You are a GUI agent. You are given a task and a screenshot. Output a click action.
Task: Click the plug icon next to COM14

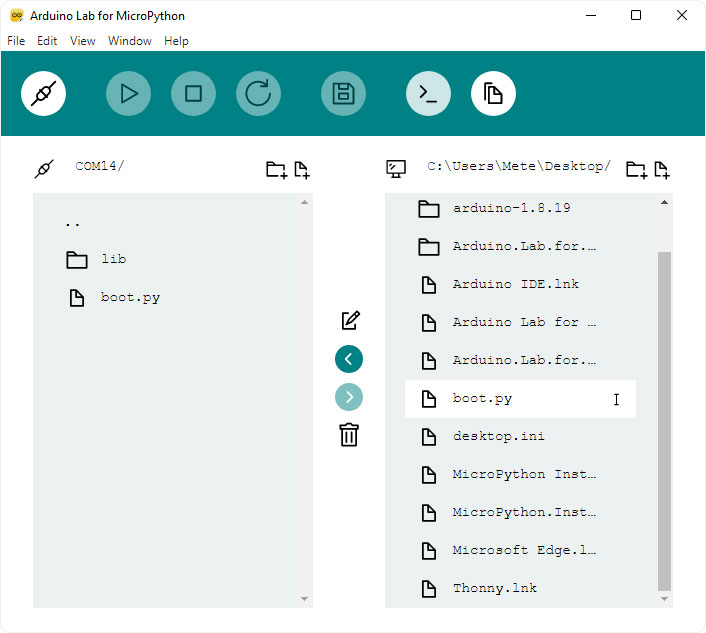click(x=44, y=169)
